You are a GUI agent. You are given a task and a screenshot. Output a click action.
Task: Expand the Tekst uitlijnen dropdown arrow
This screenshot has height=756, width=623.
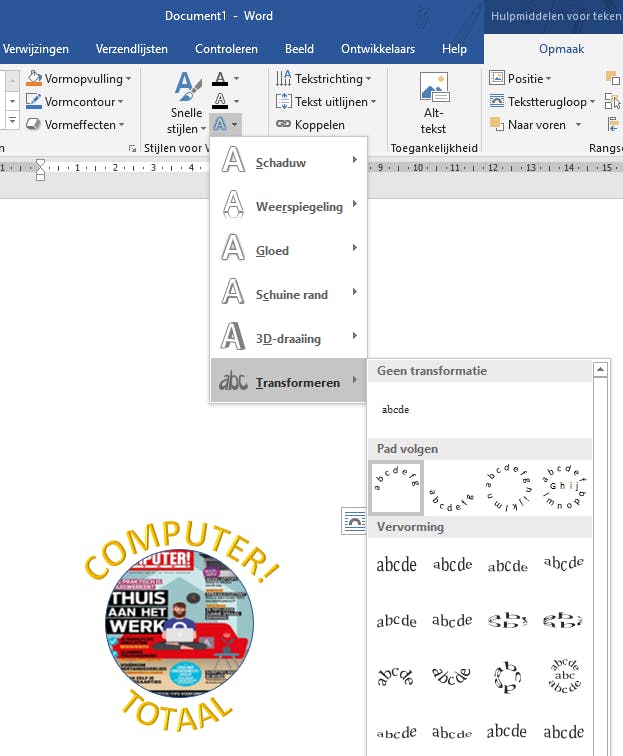click(x=373, y=102)
